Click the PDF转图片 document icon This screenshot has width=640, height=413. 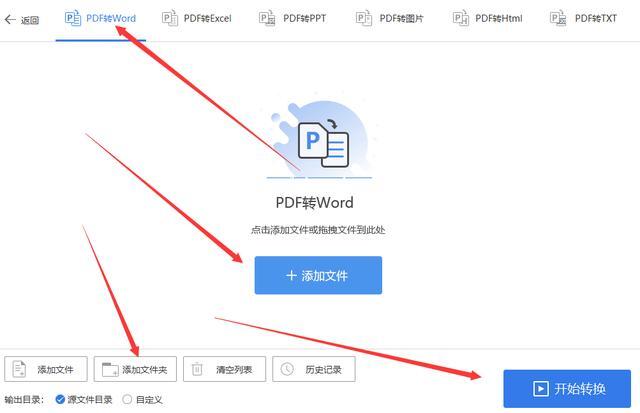(364, 18)
